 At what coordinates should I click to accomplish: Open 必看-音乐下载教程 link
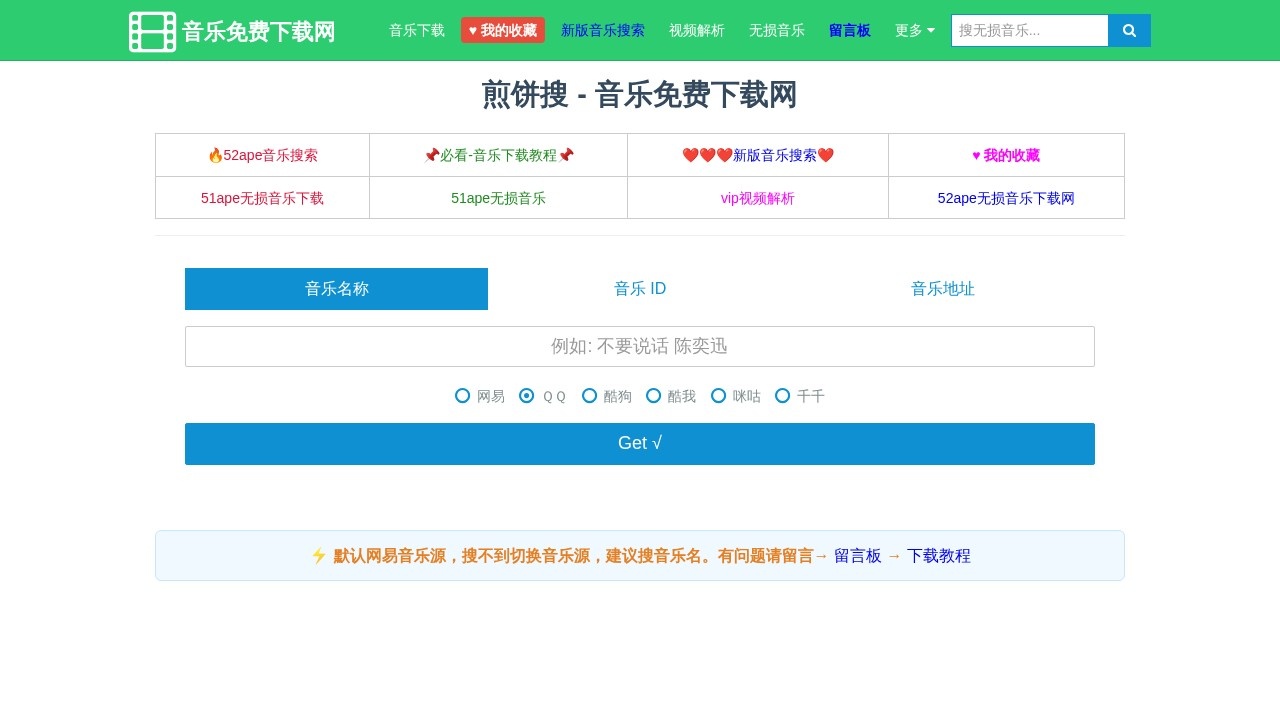499,155
